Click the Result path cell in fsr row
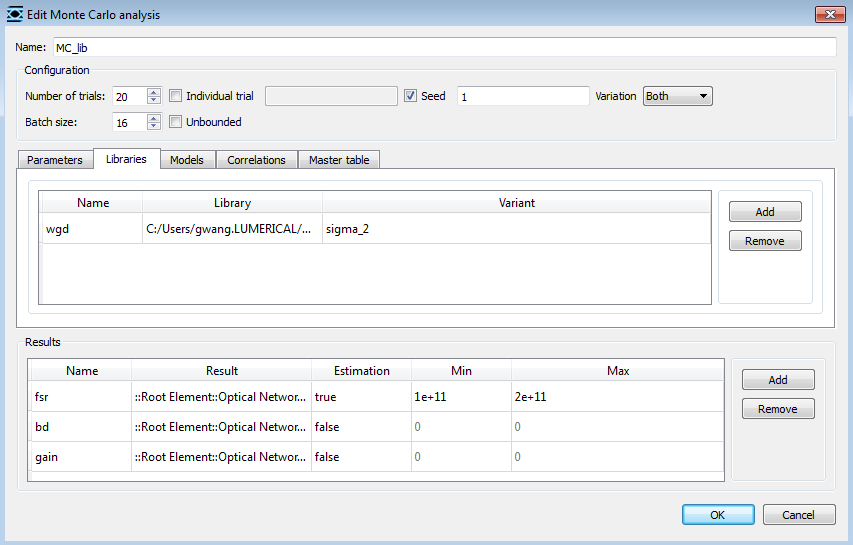 click(x=221, y=397)
